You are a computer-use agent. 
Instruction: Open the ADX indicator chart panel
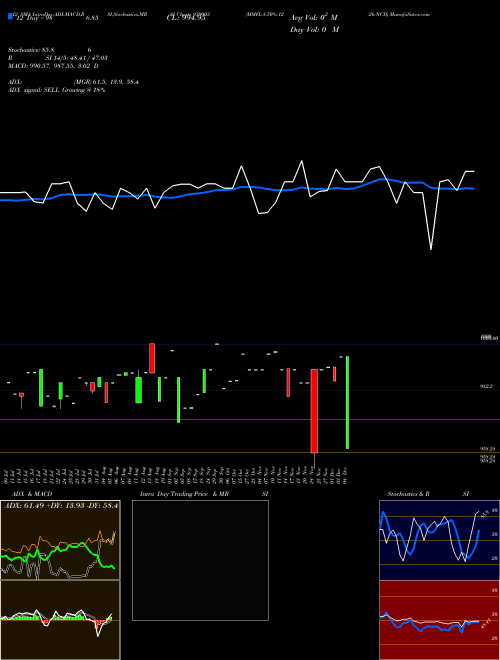(60, 540)
